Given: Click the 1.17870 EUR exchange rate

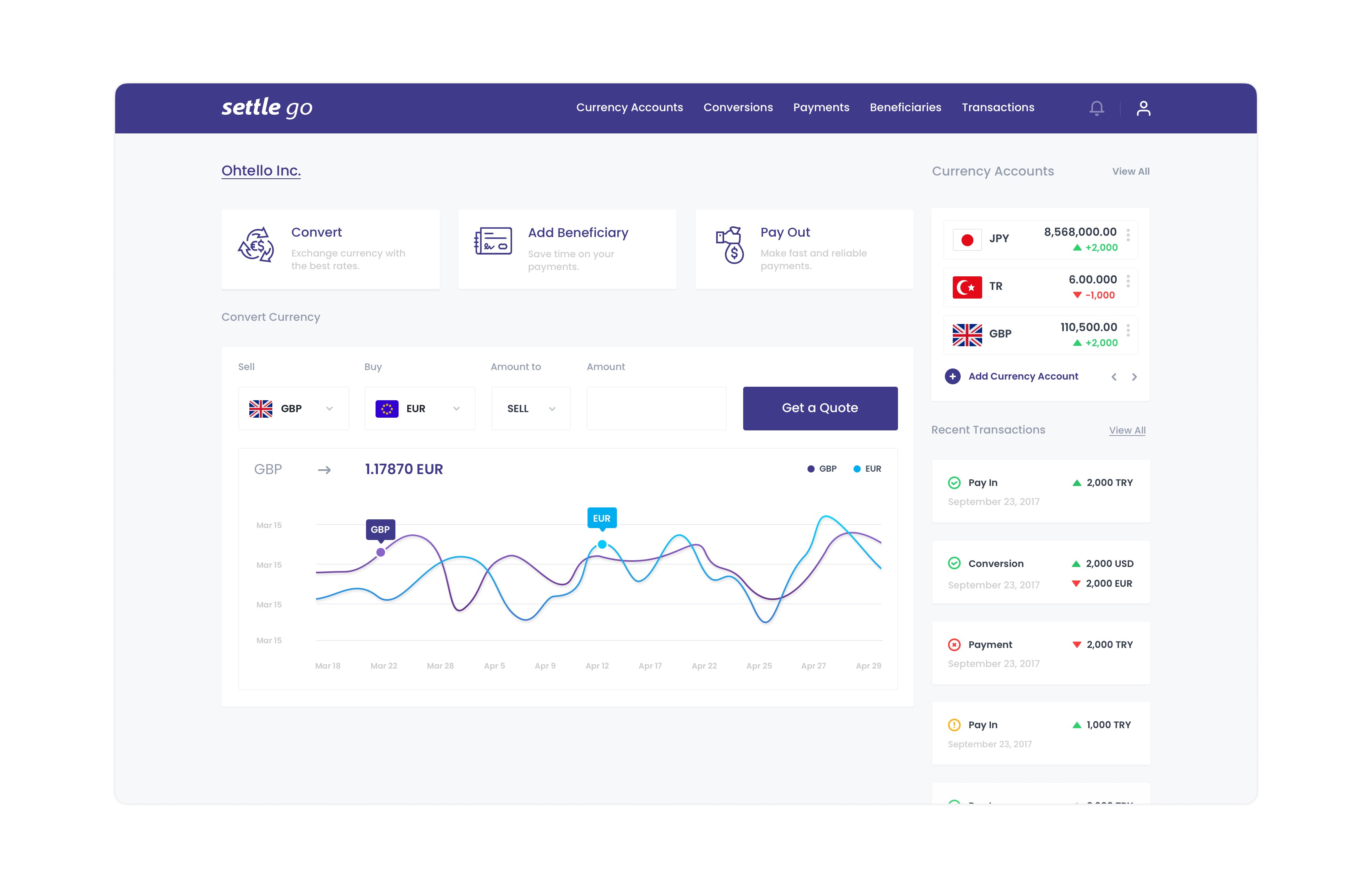Looking at the screenshot, I should coord(404,469).
